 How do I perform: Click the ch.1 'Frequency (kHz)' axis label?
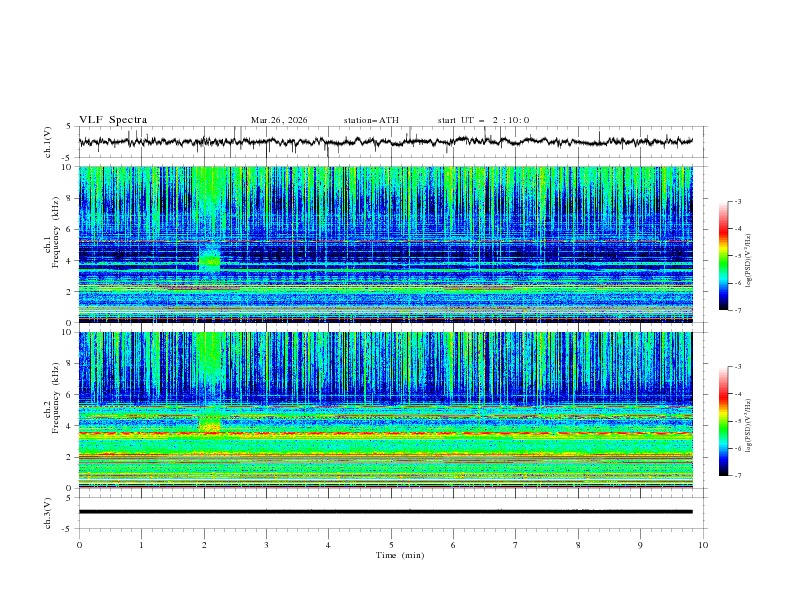tap(56, 233)
